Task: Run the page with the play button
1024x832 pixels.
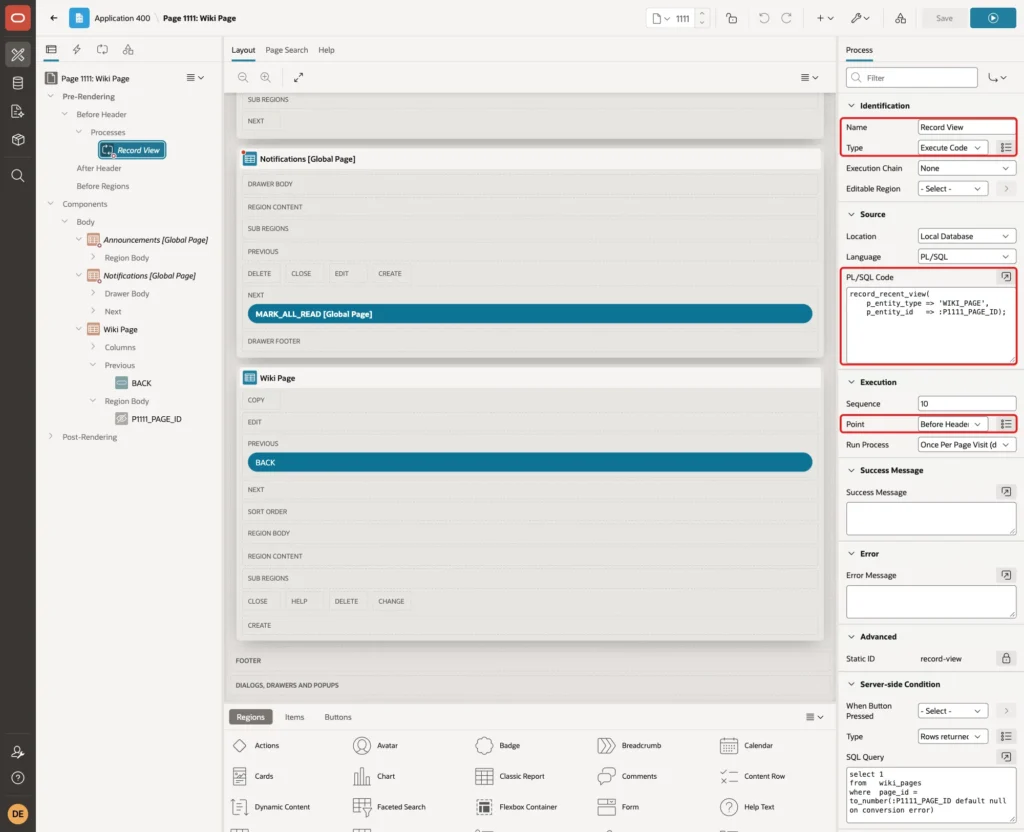Action: point(993,18)
